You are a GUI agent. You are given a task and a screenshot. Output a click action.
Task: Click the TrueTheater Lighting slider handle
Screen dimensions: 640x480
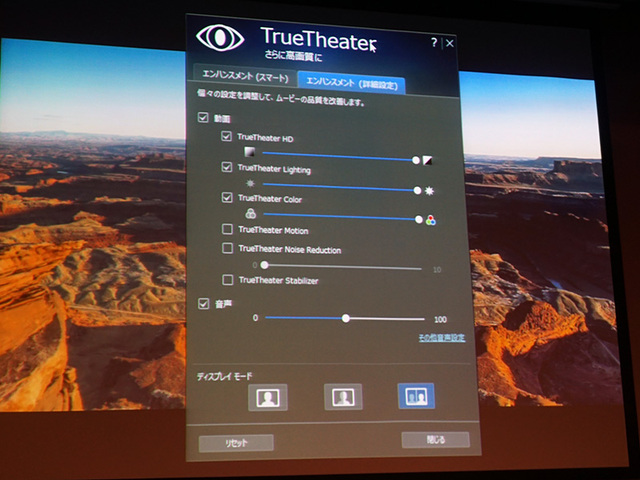[417, 190]
